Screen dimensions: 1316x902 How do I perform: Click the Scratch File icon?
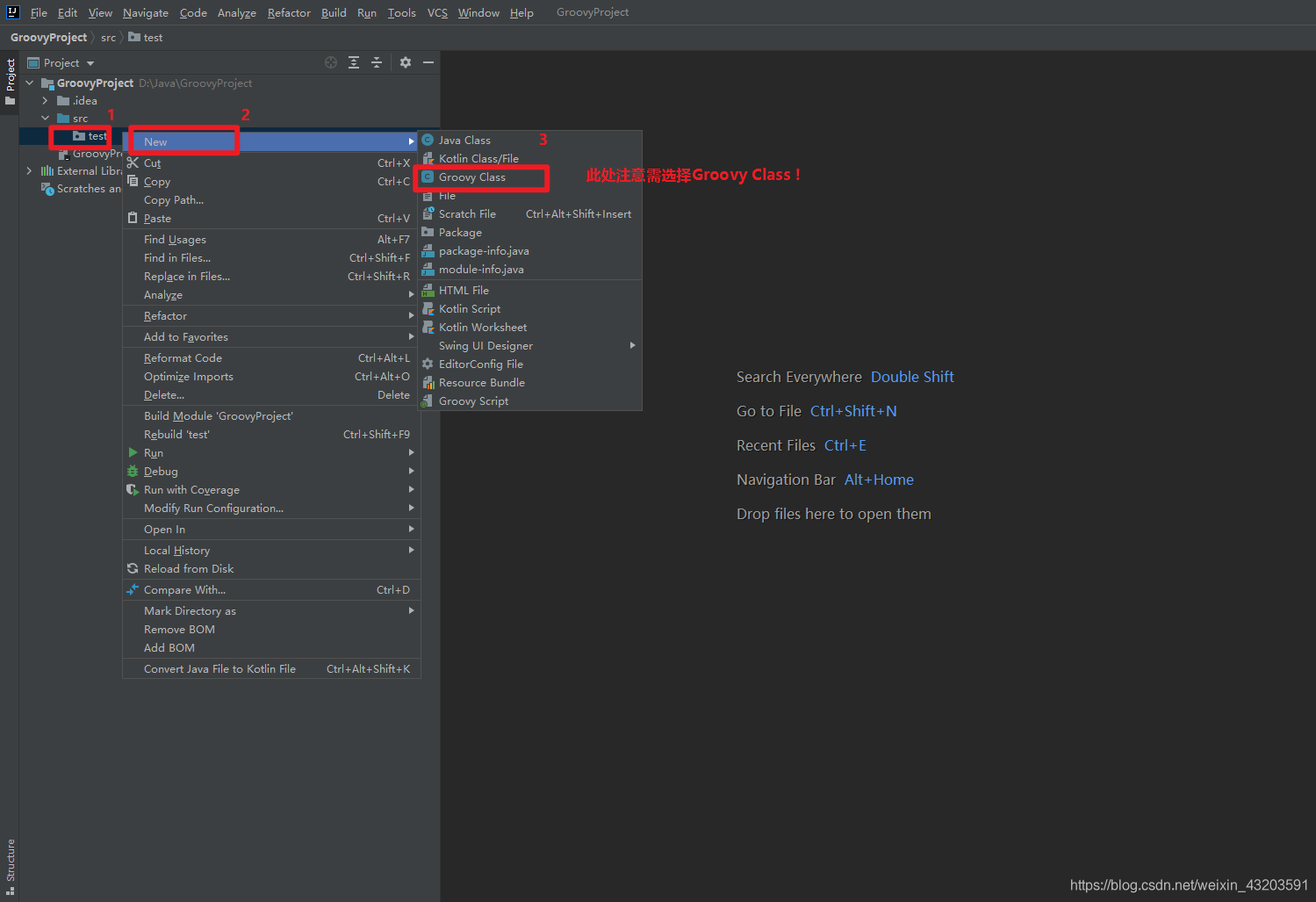(x=428, y=213)
